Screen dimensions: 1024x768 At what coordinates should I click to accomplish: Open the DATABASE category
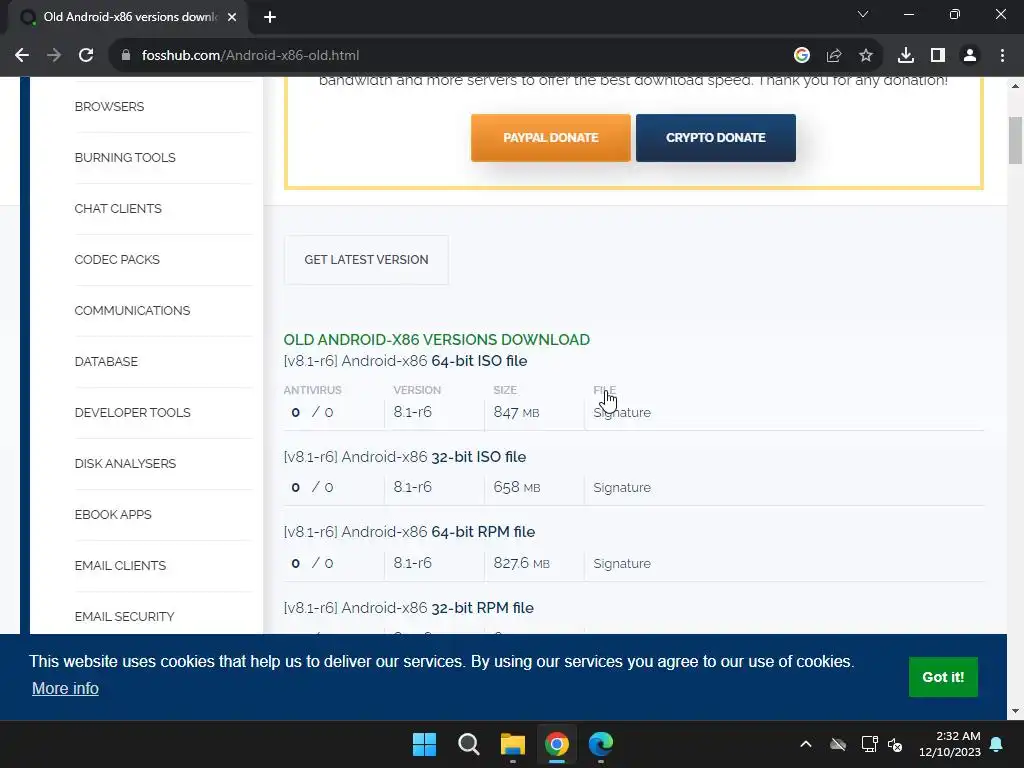[106, 361]
